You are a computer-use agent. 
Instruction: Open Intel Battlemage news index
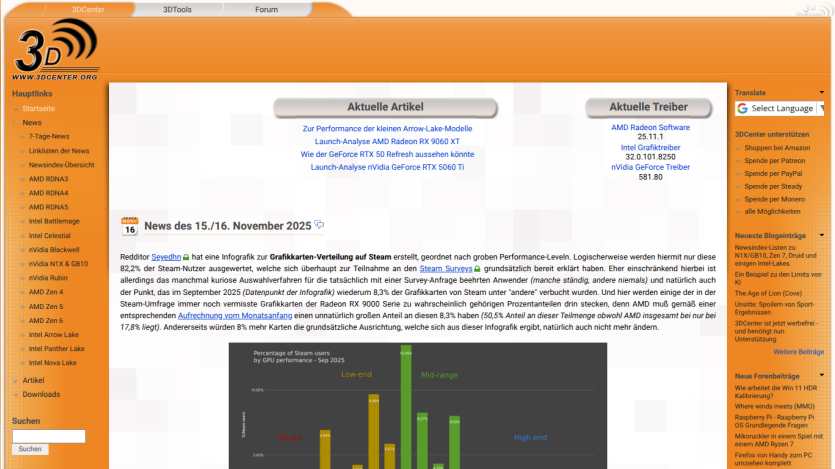click(x=54, y=221)
